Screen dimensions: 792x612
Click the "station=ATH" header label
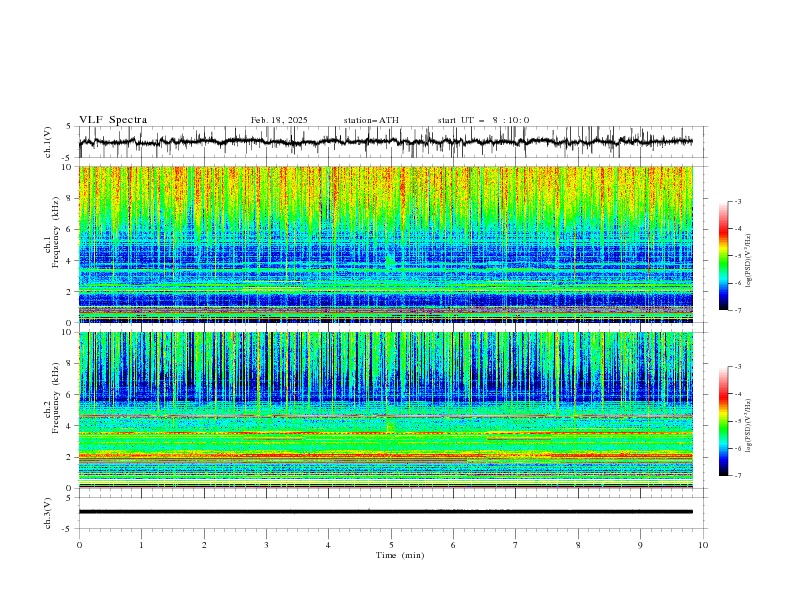(371, 120)
